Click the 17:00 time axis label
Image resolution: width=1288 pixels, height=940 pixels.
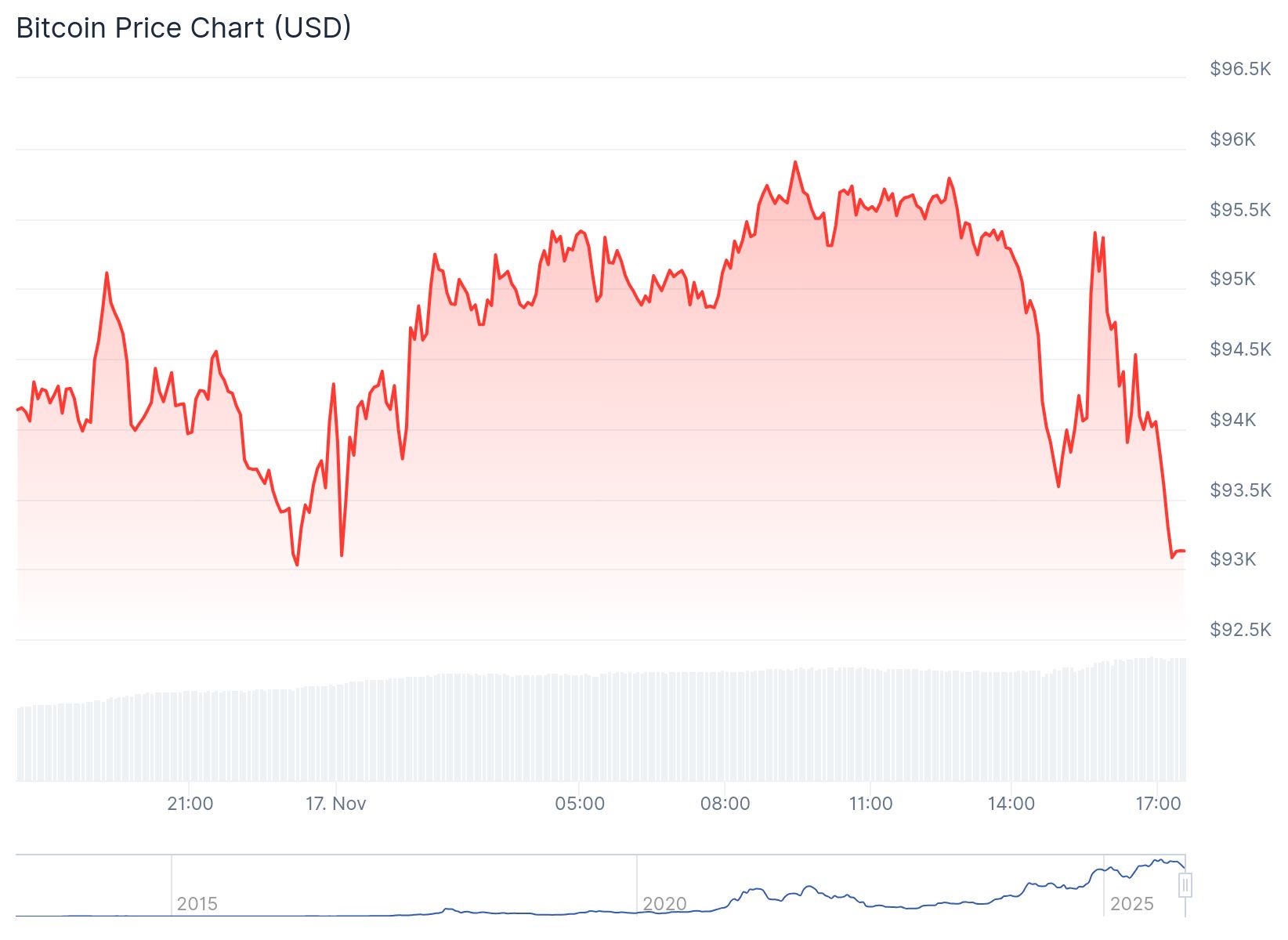click(x=1158, y=804)
